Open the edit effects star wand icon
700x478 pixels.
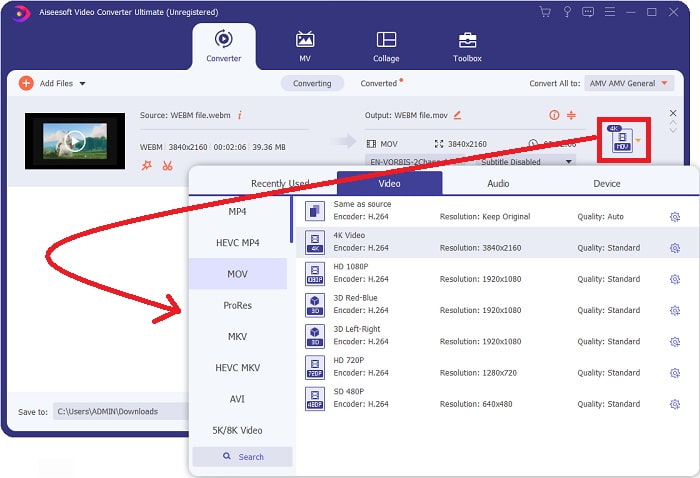pos(146,166)
